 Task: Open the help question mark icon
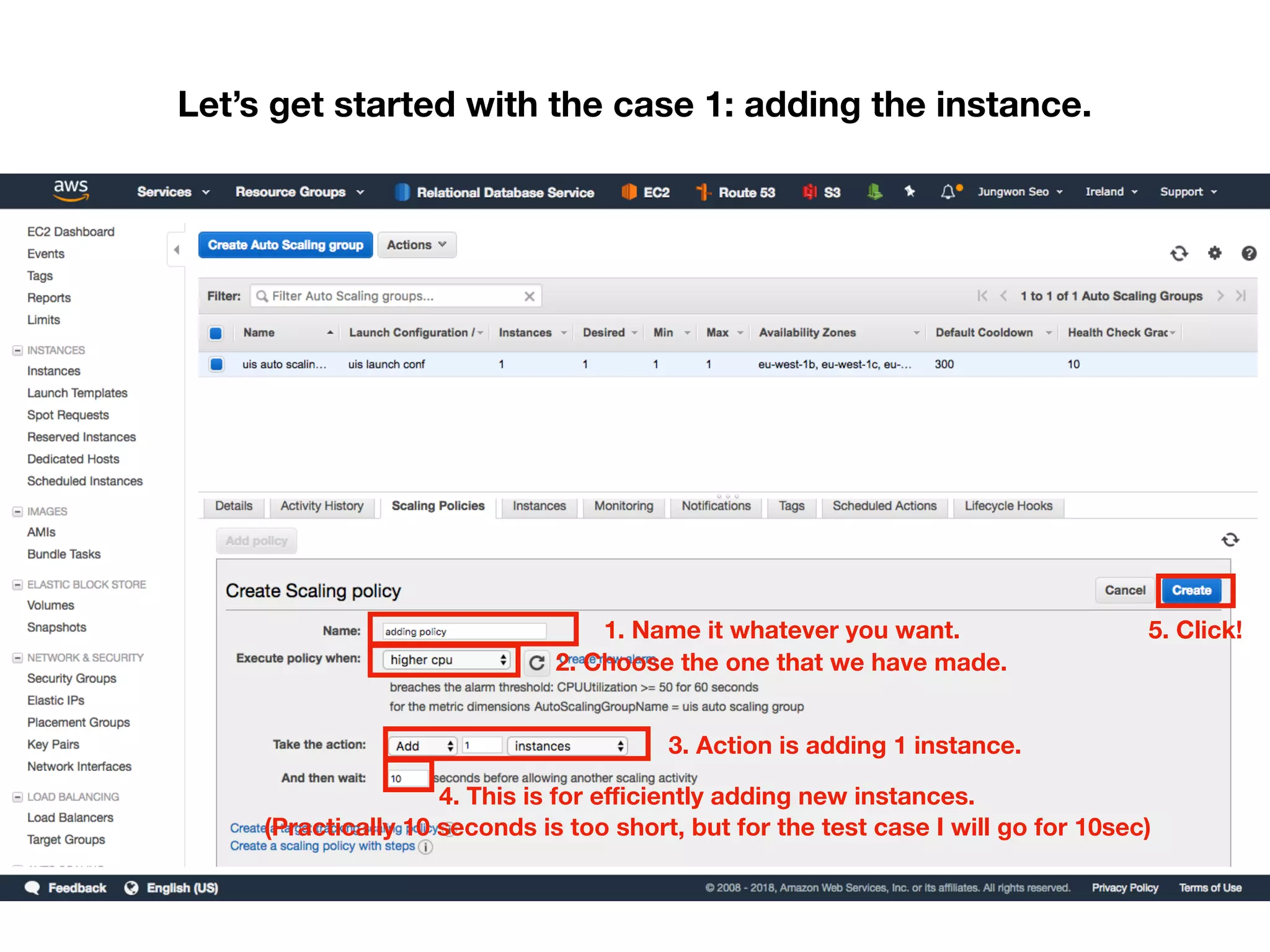(x=1249, y=253)
